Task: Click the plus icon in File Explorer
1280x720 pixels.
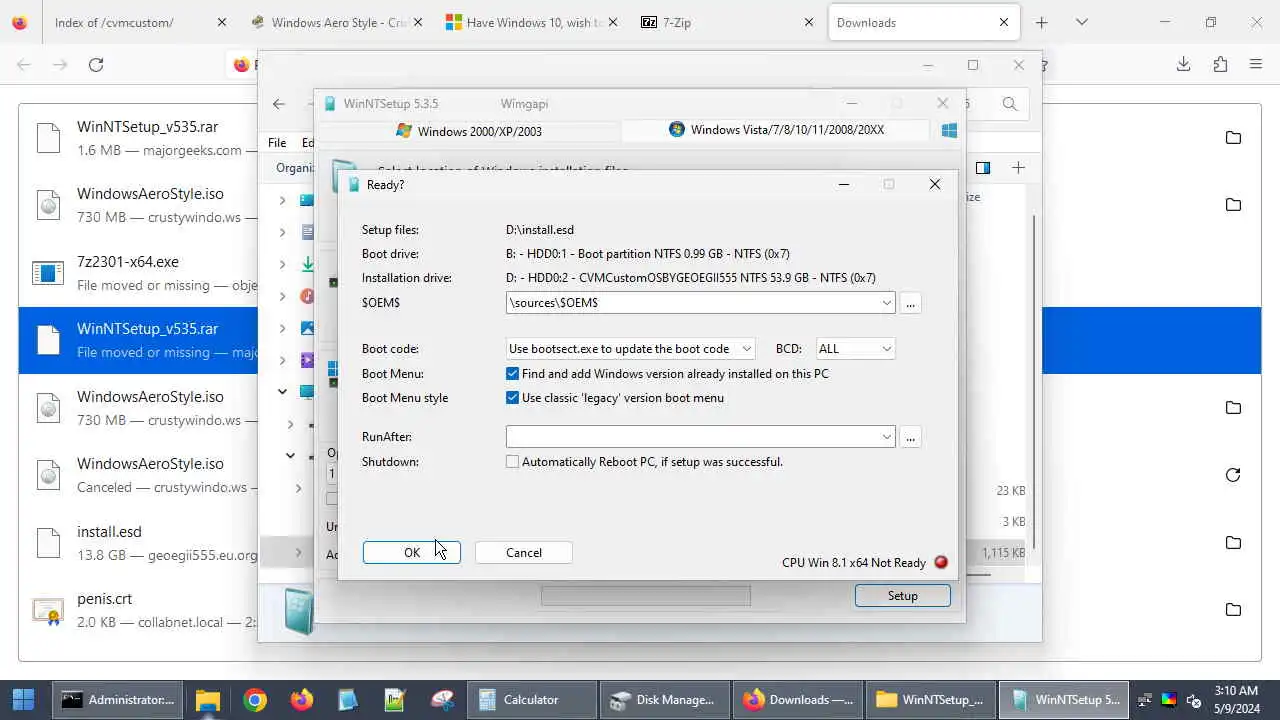Action: [1018, 168]
